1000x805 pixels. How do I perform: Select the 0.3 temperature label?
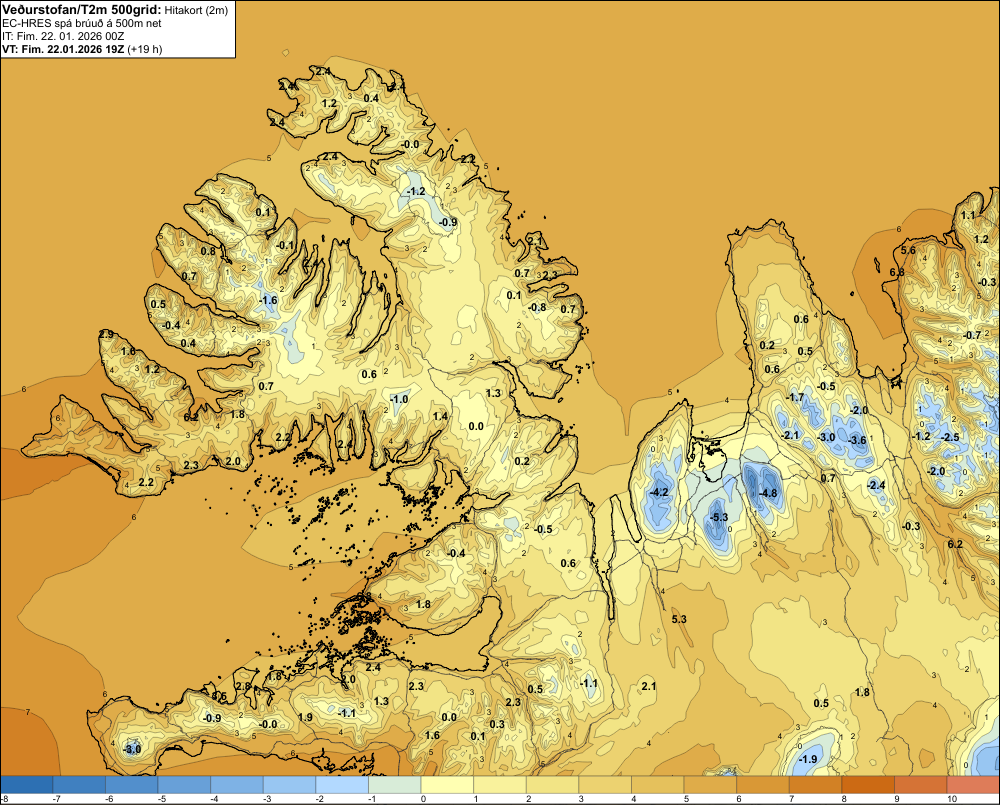coord(497,724)
